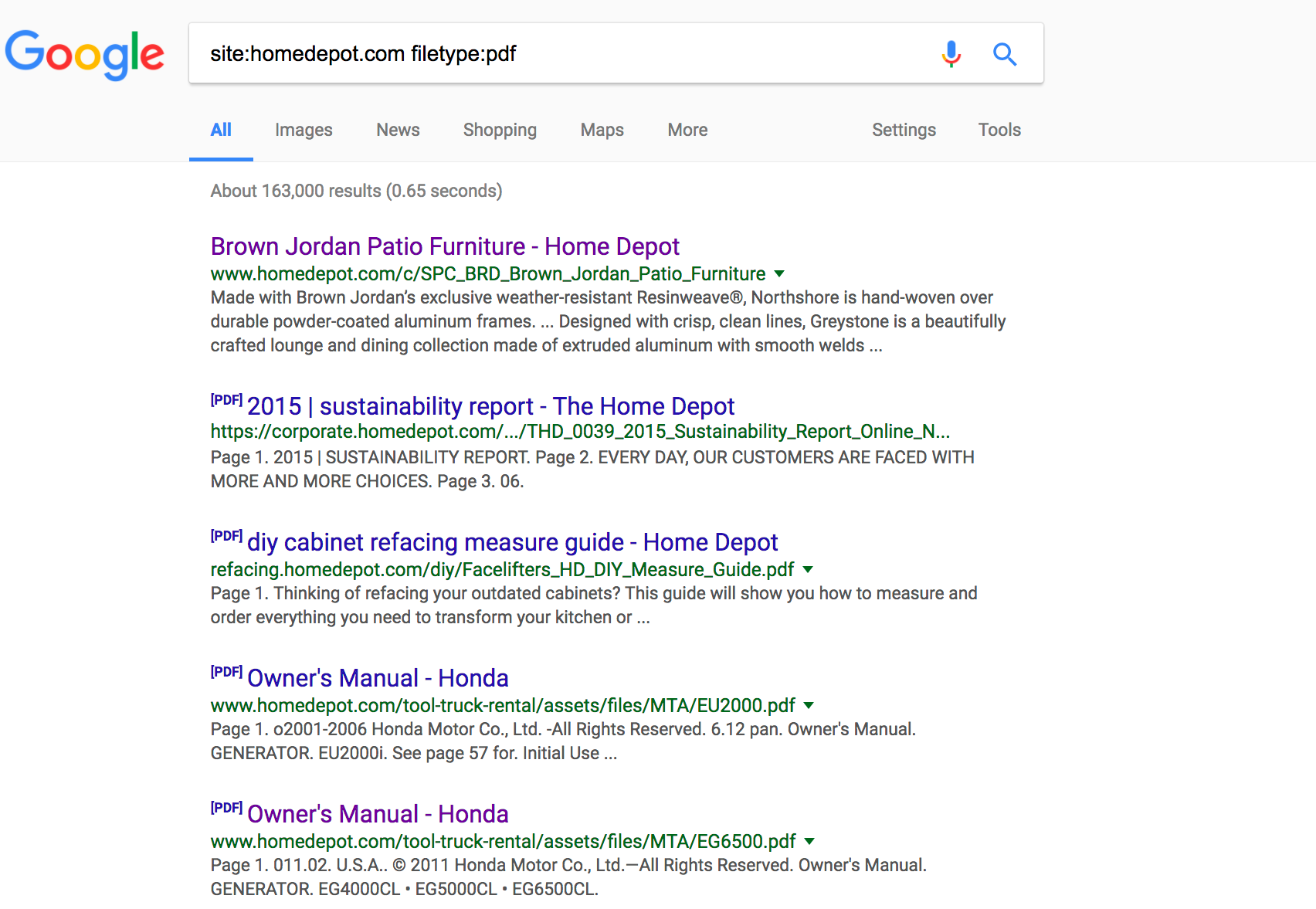The height and width of the screenshot is (909, 1316).
Task: Expand the More search options menu
Action: tap(687, 130)
